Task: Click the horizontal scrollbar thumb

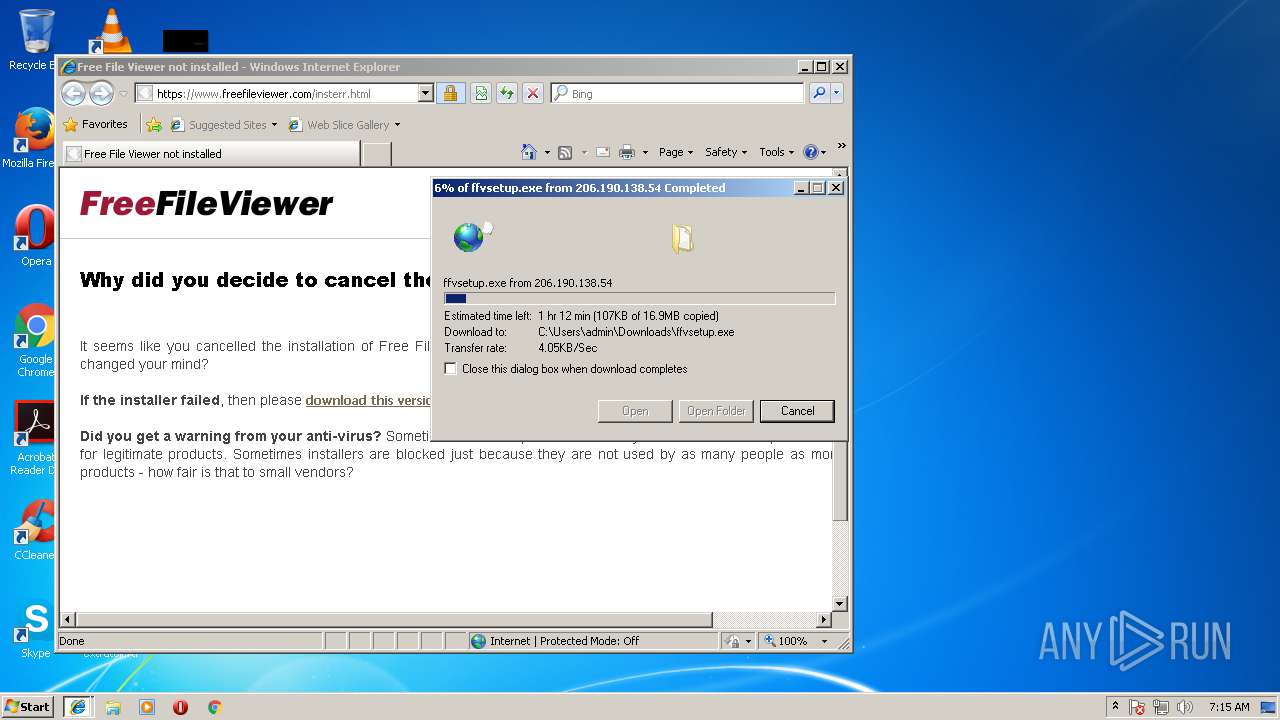Action: 394,620
